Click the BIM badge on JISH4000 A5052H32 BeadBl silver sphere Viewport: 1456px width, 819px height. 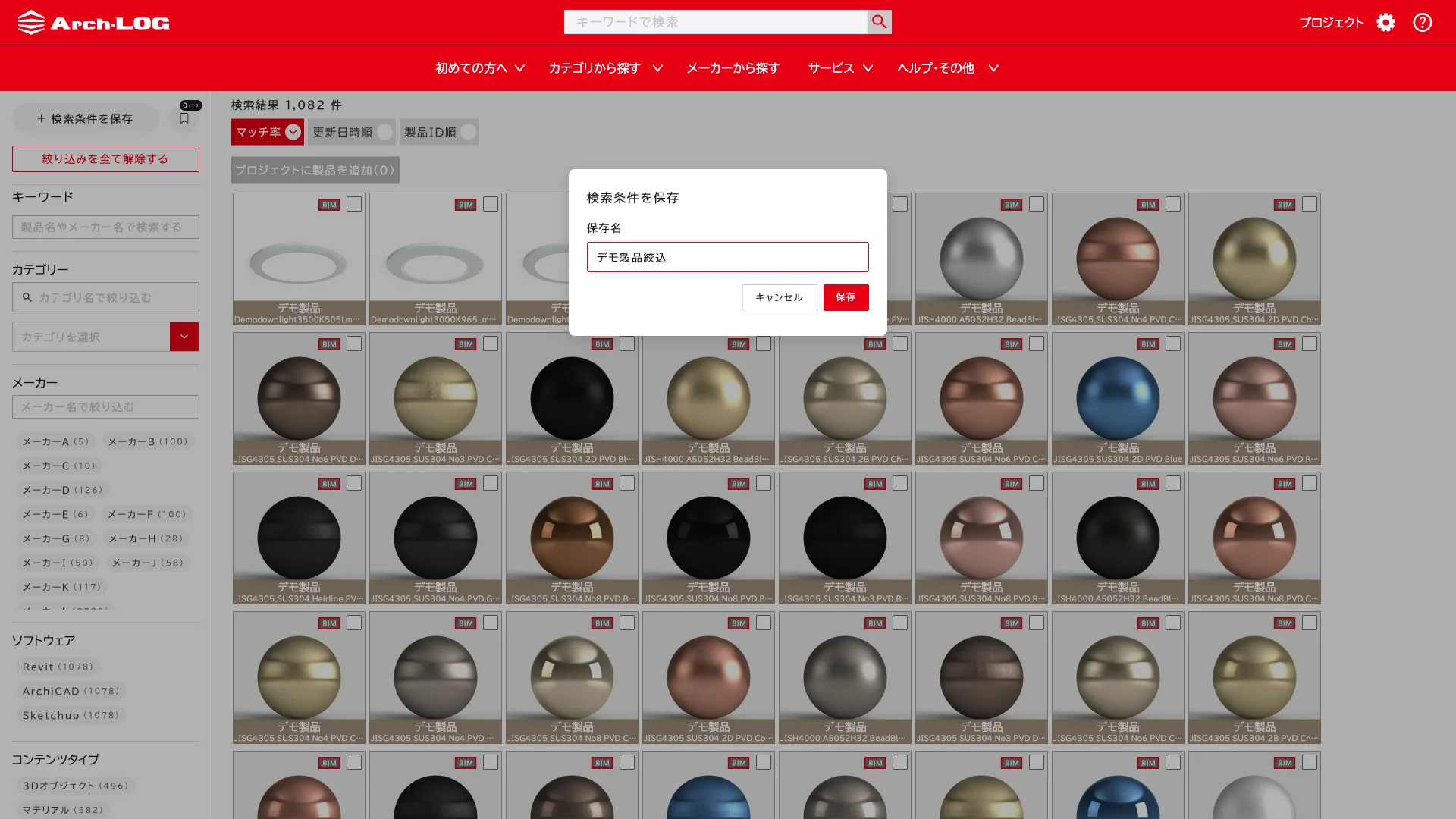1012,205
